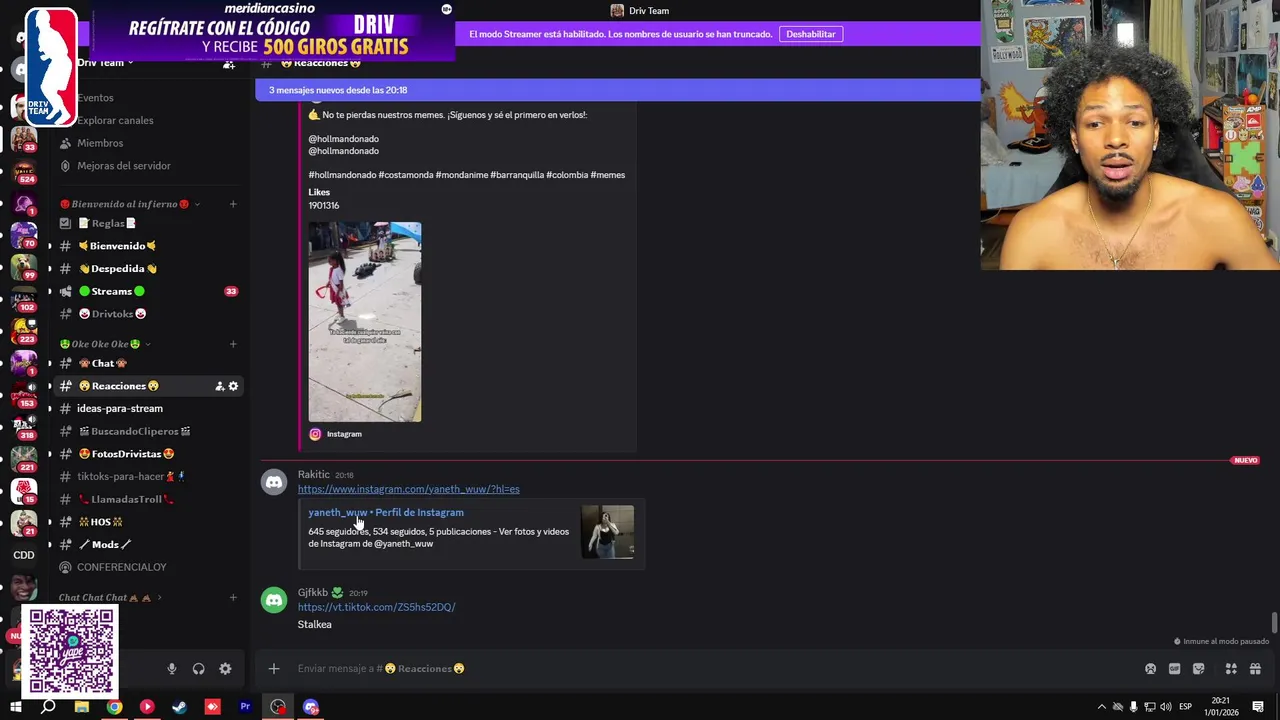1280x720 pixels.
Task: Open server with 102 notification badge
Action: 24,300
